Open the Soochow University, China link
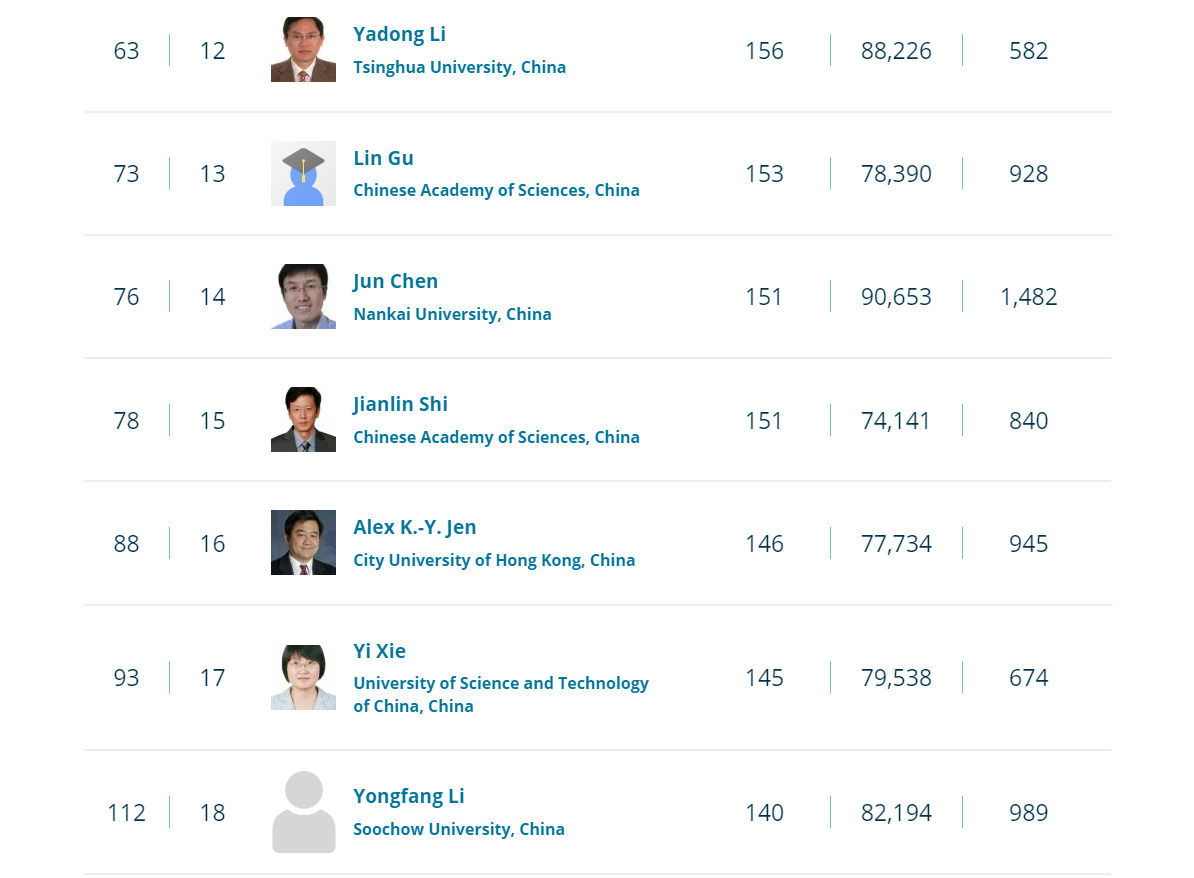 tap(458, 829)
